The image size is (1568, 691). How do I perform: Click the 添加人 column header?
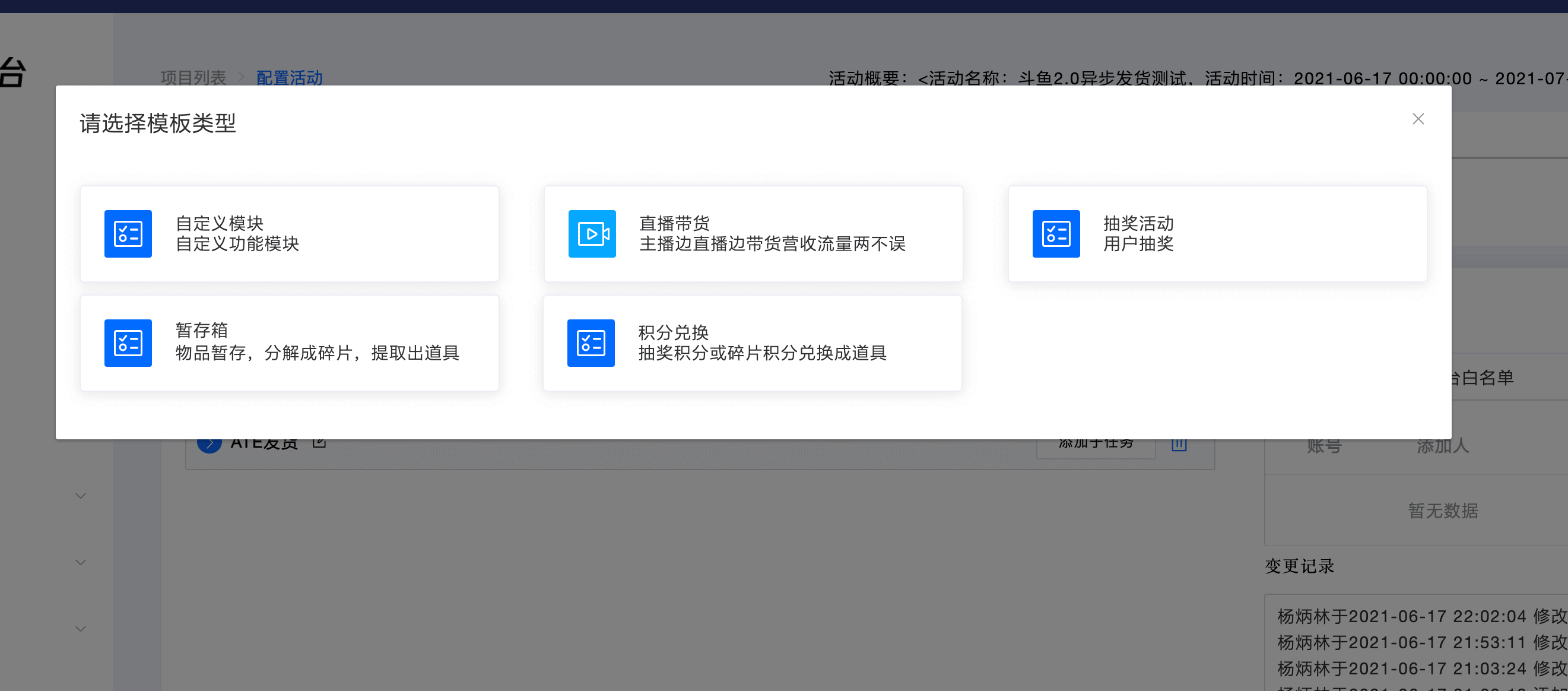pyautogui.click(x=1443, y=446)
